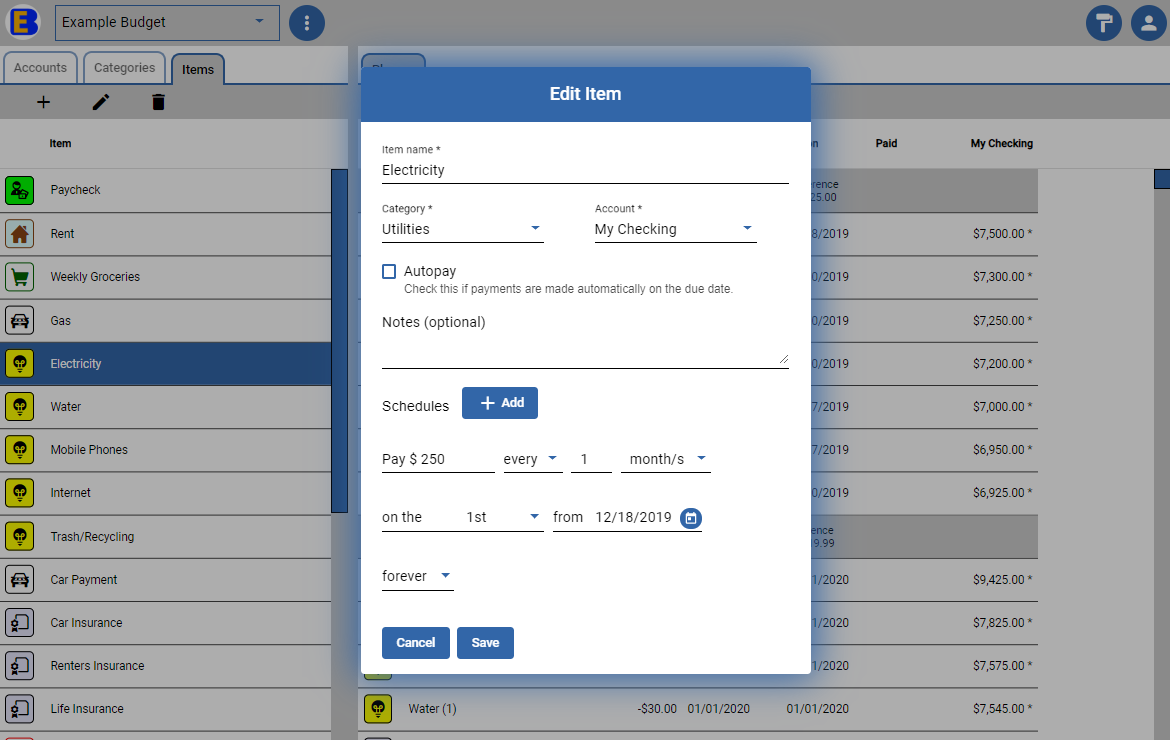Enable the Autopay checkbox
The height and width of the screenshot is (740, 1170).
[389, 272]
